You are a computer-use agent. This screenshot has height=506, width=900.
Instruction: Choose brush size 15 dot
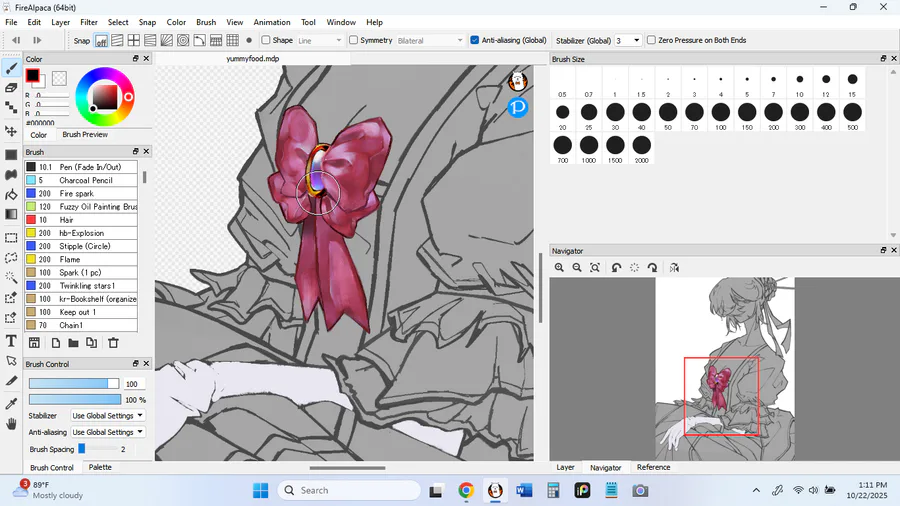coord(852,79)
